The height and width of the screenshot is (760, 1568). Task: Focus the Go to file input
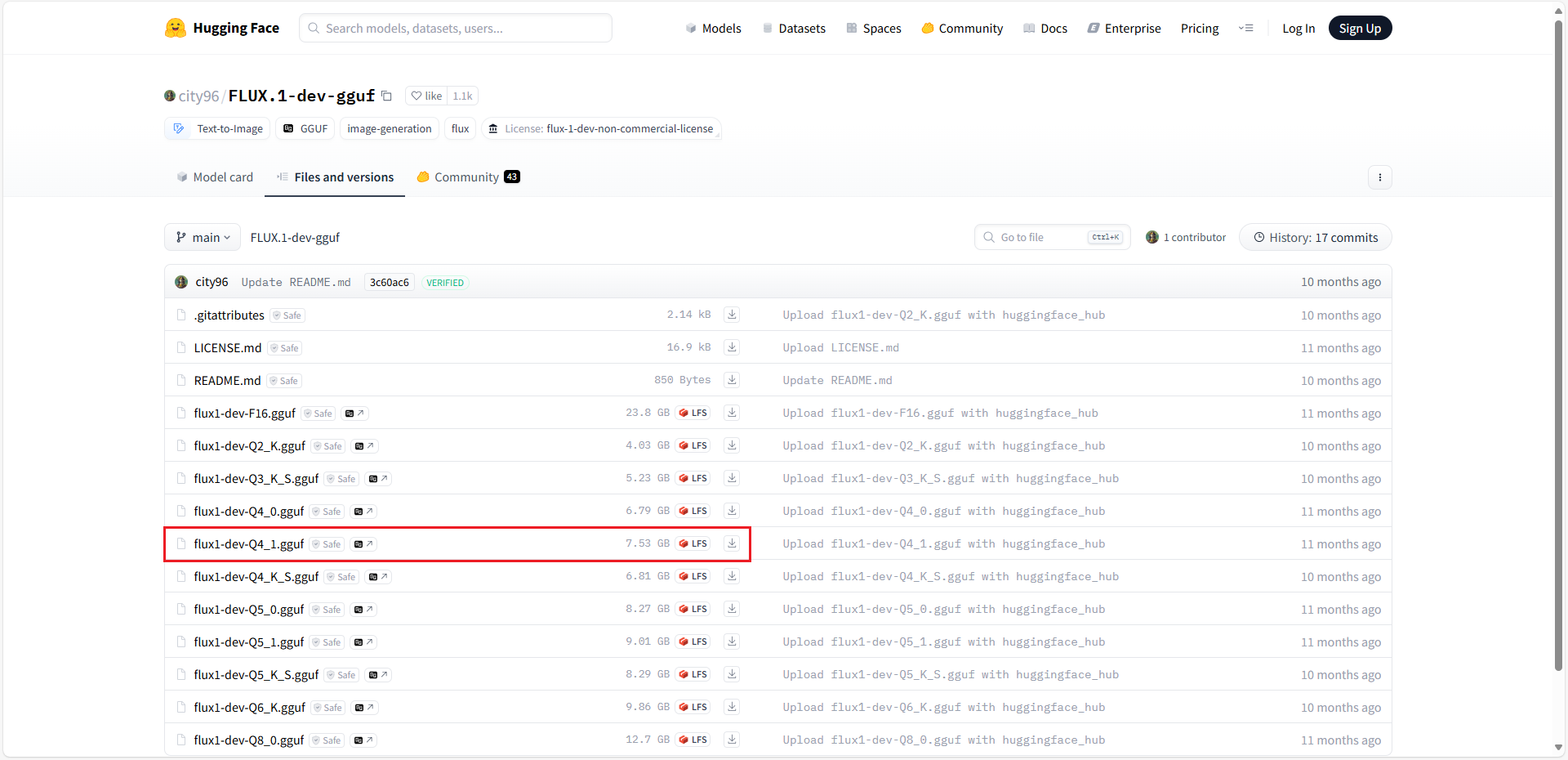pyautogui.click(x=1041, y=238)
